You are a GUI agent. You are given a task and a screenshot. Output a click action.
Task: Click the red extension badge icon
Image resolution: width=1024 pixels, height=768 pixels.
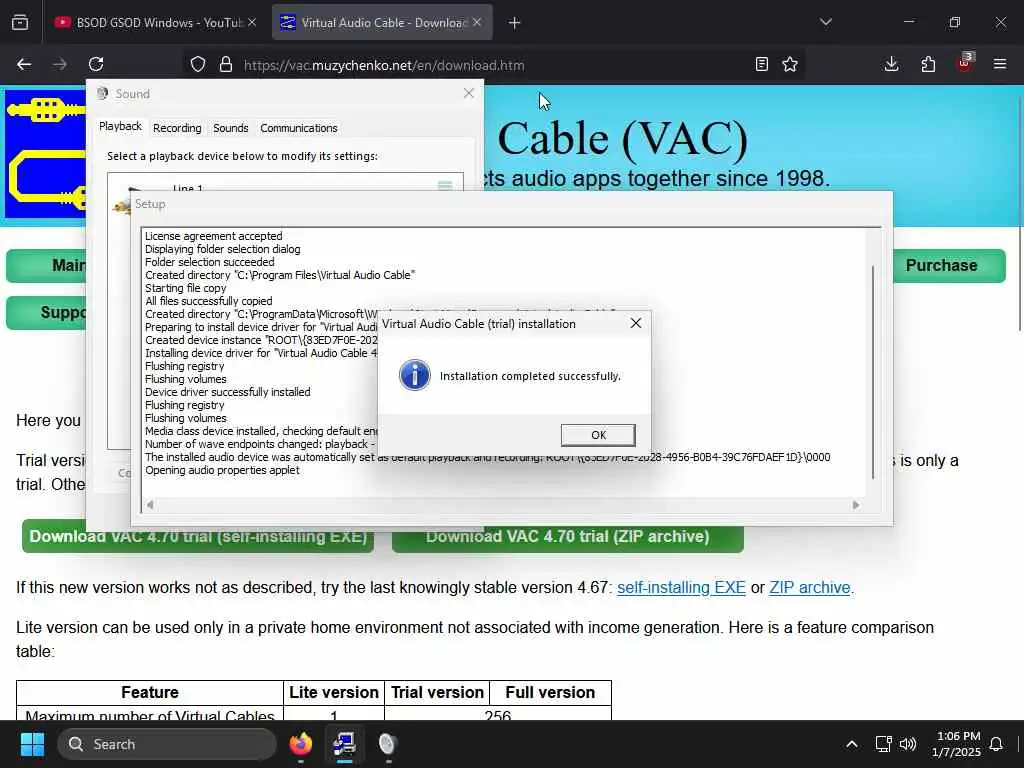coord(965,63)
